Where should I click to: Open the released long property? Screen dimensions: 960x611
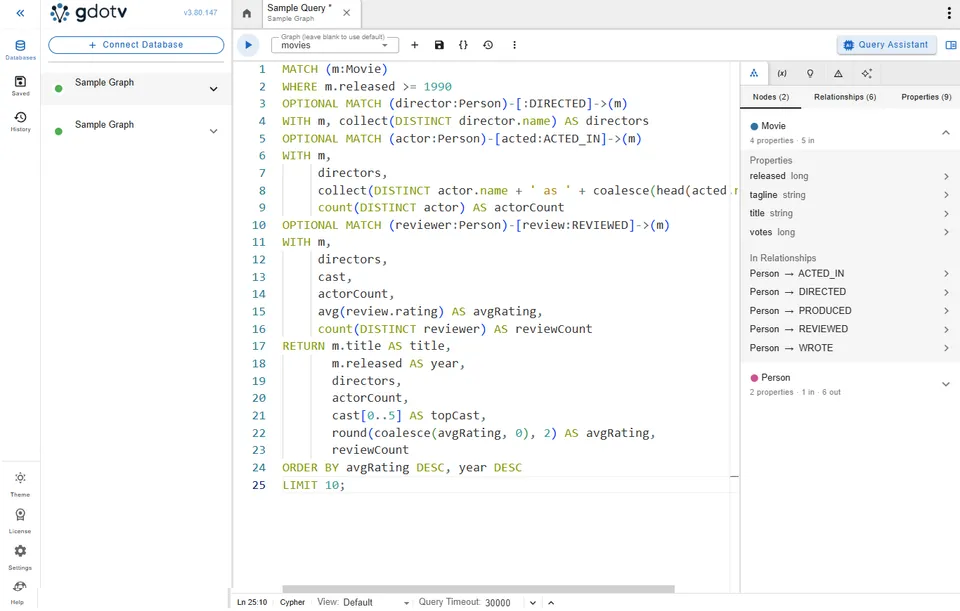(x=850, y=176)
